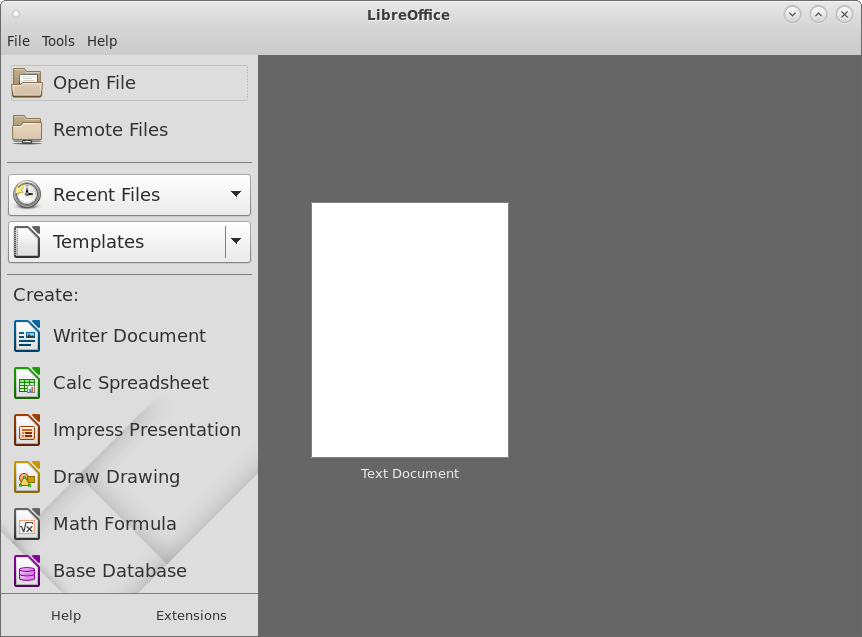Click the Impress Presentation icon
This screenshot has width=862, height=637.
[x=27, y=430]
